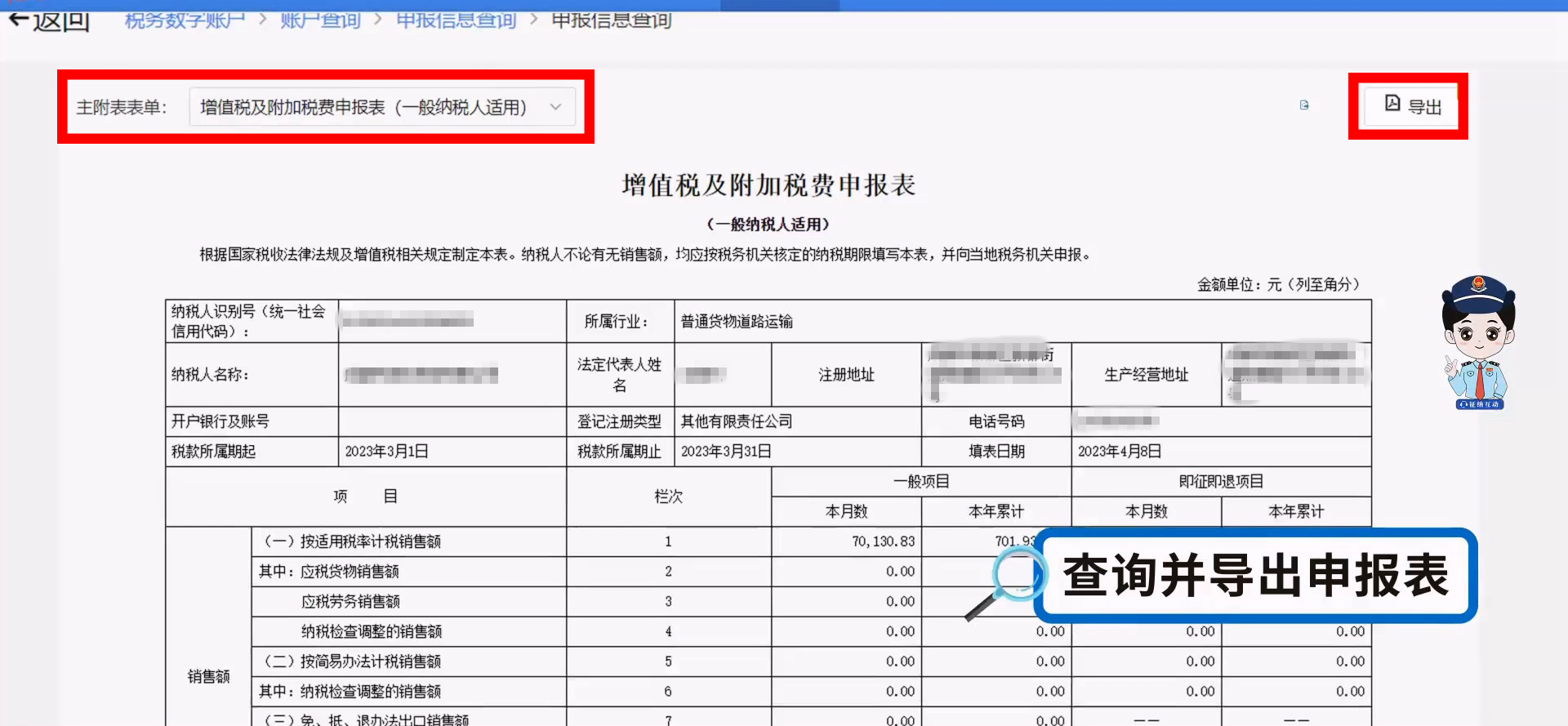Navigate to 账户查询 breadcrumb link
Viewport: 1568px width, 726px height.
pos(320,20)
